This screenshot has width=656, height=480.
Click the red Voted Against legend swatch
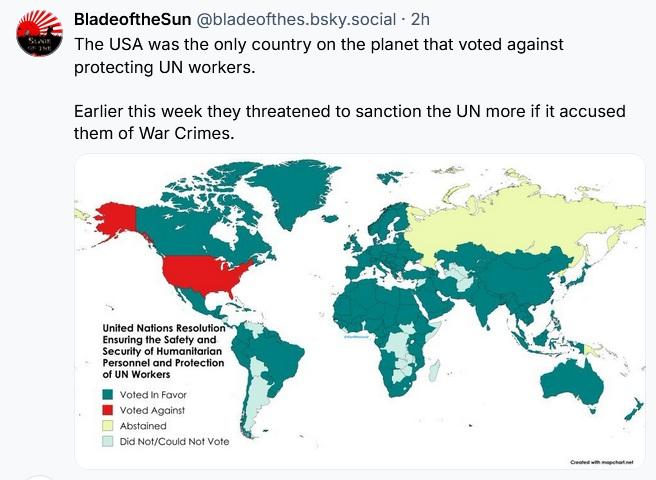108,409
